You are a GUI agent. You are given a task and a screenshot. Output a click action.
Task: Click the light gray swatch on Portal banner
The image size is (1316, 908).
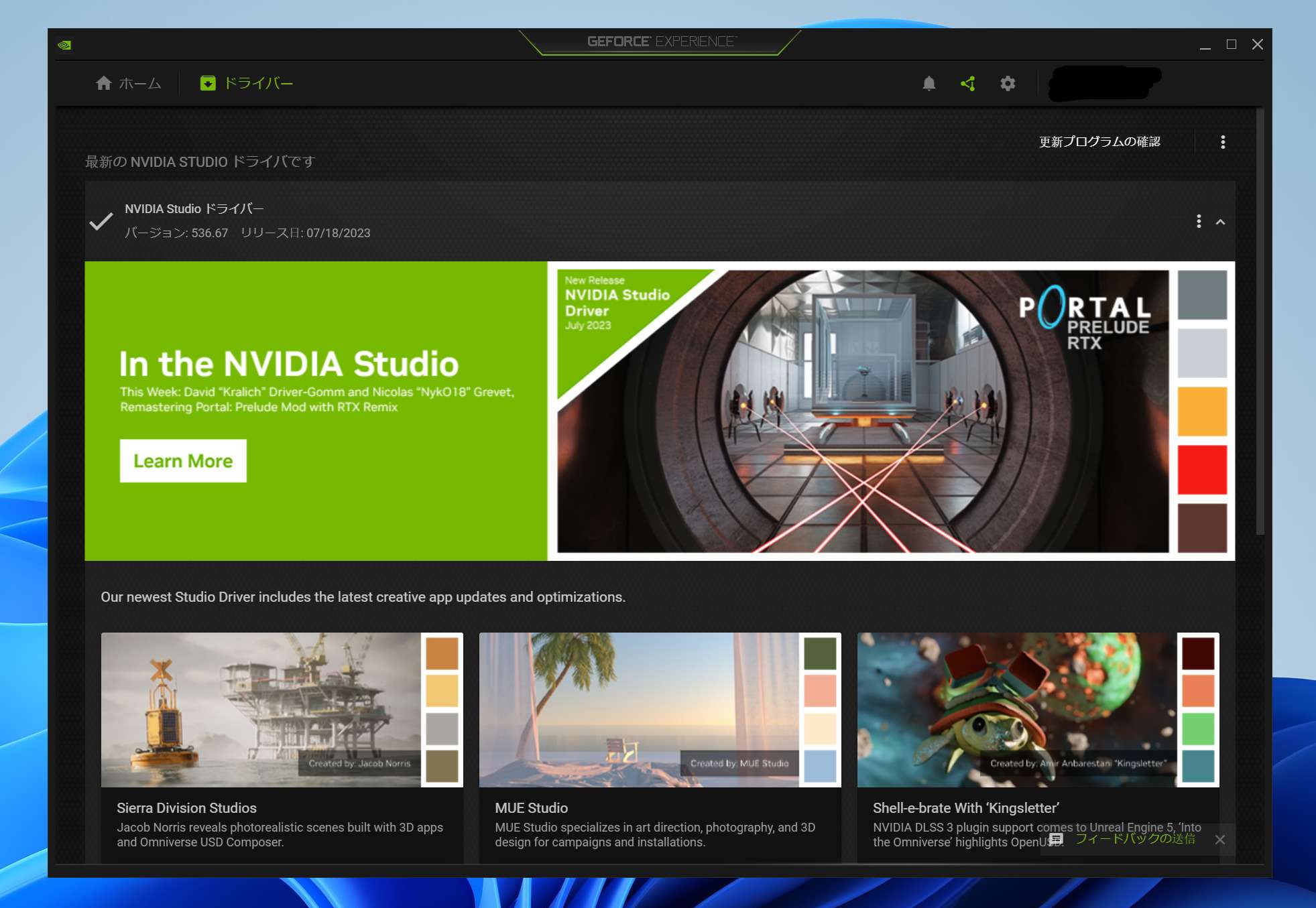pos(1202,353)
